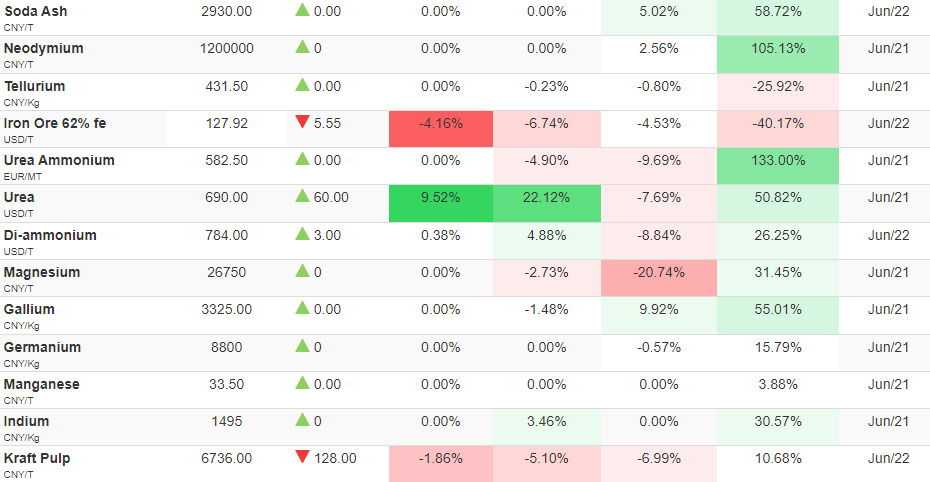Image resolution: width=930 pixels, height=482 pixels.
Task: Click the green up arrow beside Urea 60.00
Action: tap(302, 196)
